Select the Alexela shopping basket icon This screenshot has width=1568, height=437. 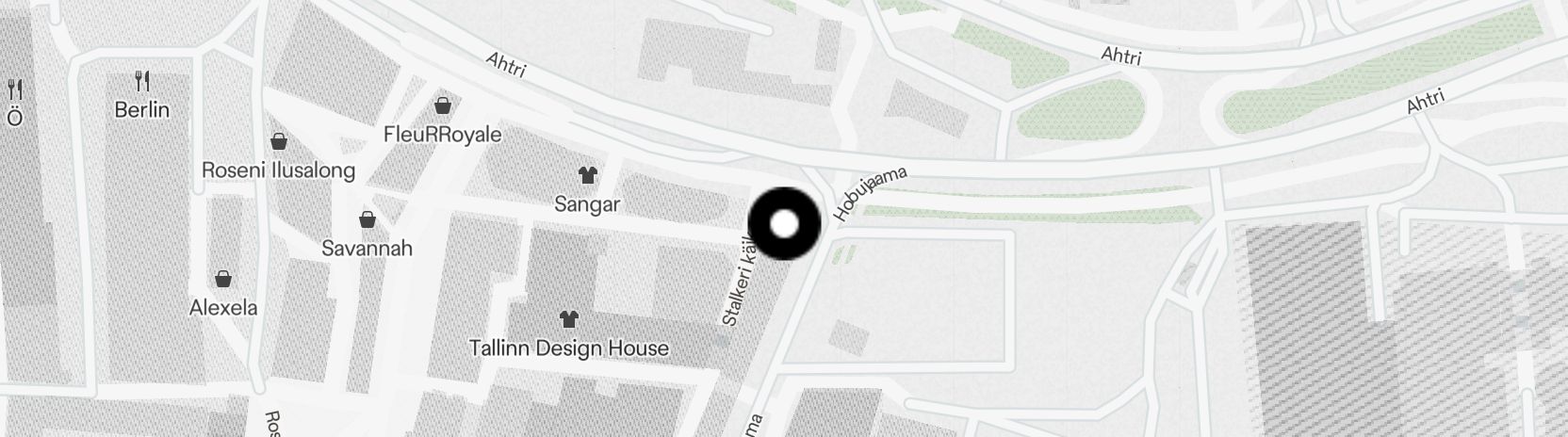click(x=223, y=279)
